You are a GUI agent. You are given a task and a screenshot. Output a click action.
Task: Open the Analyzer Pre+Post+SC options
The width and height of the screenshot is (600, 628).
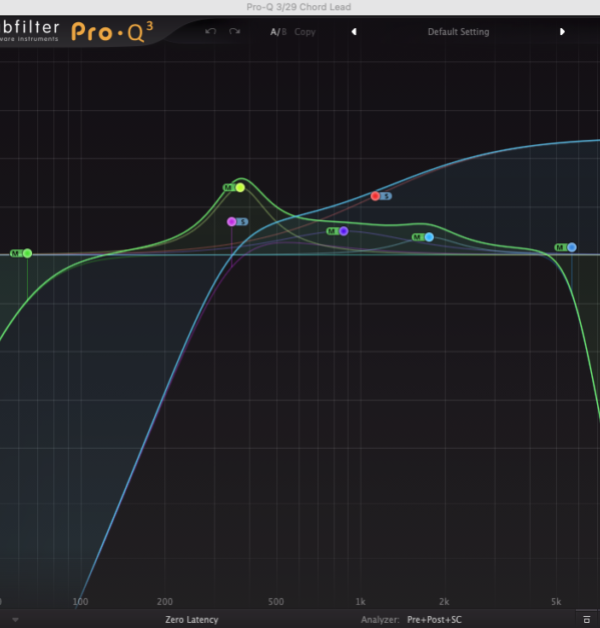pyautogui.click(x=433, y=620)
